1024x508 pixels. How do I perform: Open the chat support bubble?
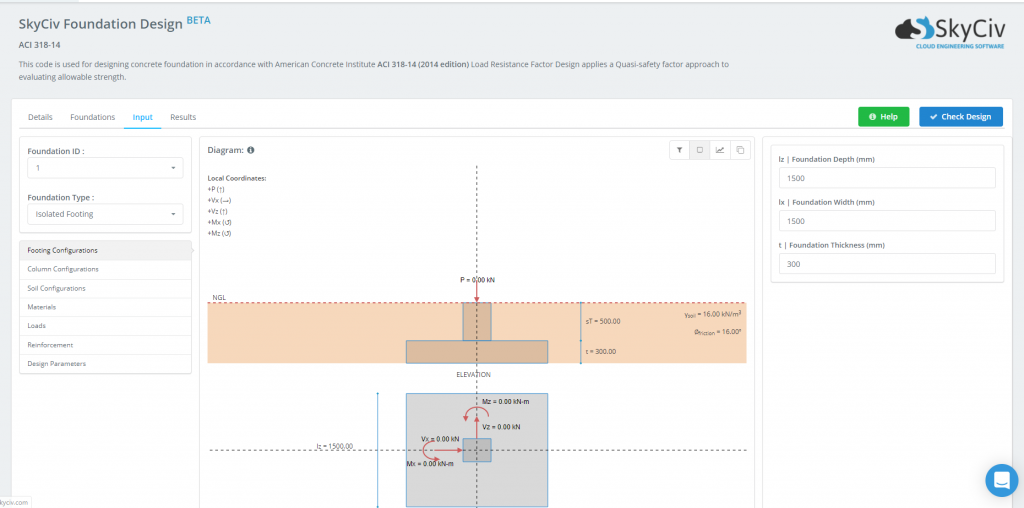1001,481
